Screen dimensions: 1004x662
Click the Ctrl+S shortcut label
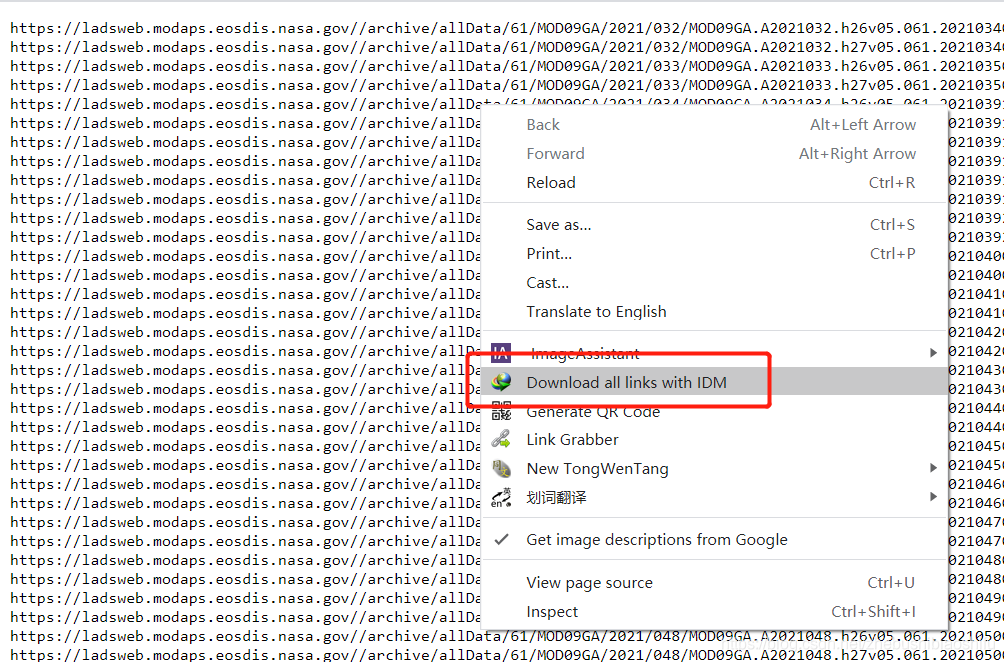pyautogui.click(x=892, y=225)
